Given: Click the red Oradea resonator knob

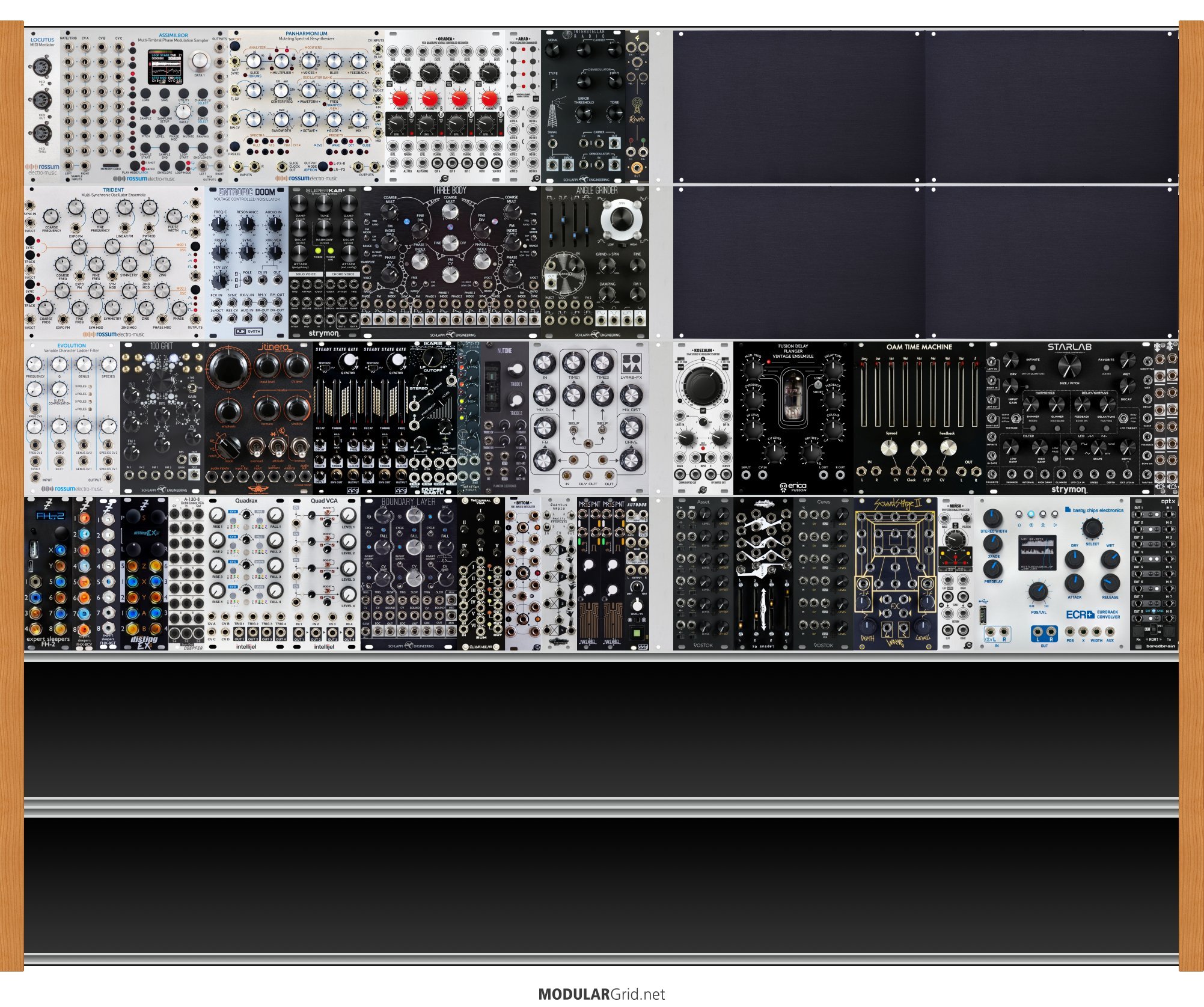Looking at the screenshot, I should pyautogui.click(x=400, y=98).
